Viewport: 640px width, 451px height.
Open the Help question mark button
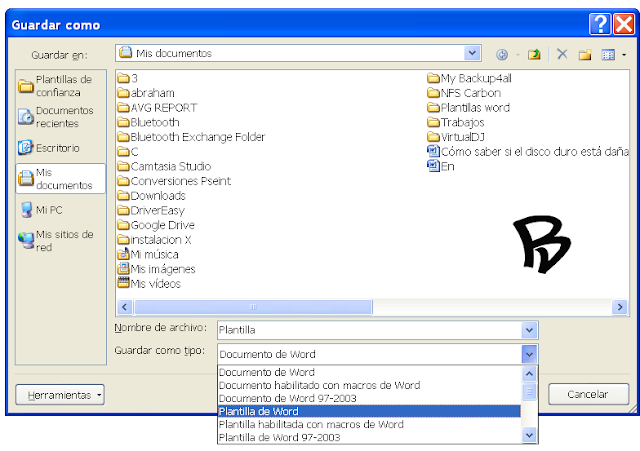(x=600, y=24)
